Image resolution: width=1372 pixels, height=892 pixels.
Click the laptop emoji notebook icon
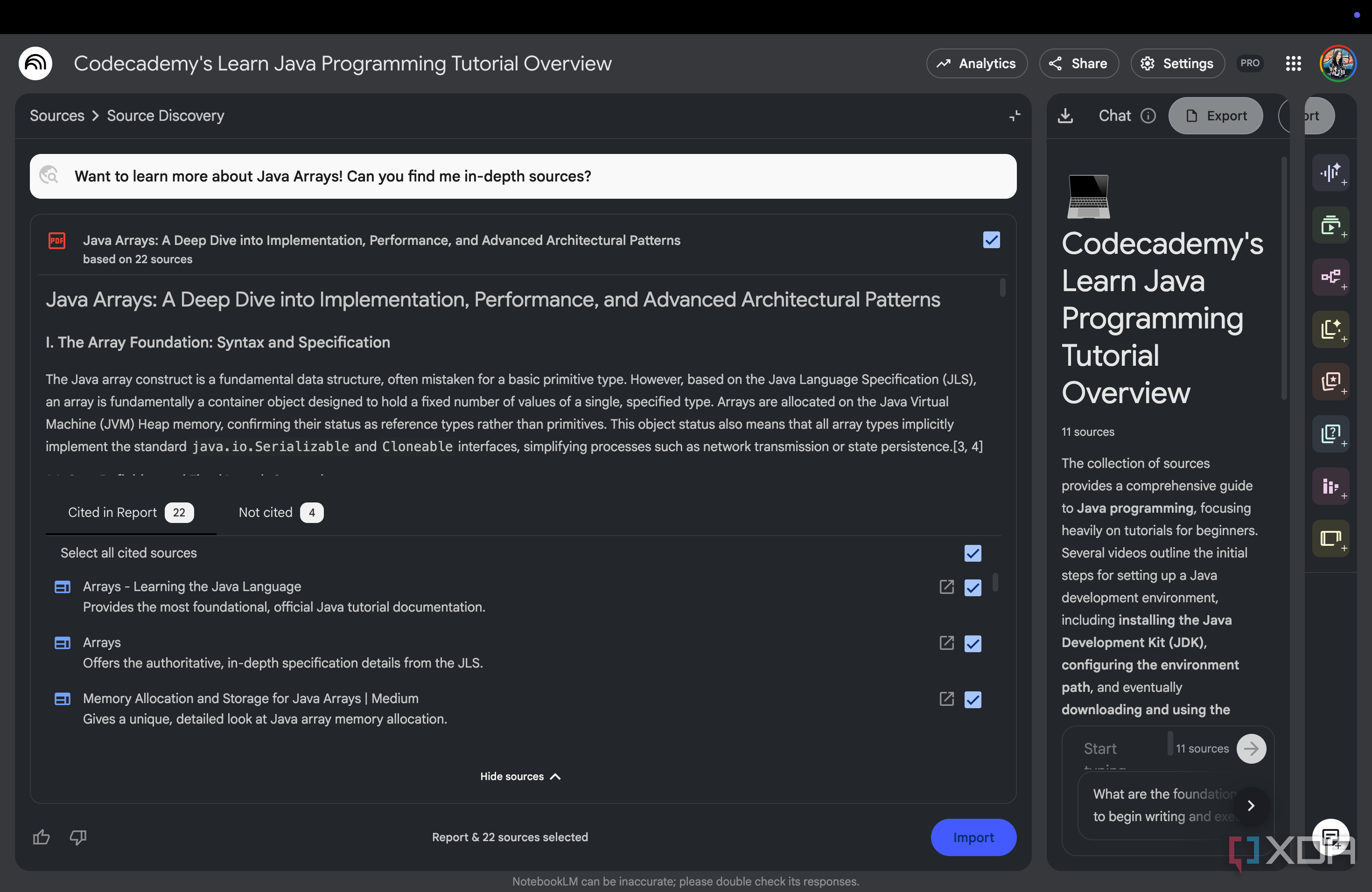1088,196
